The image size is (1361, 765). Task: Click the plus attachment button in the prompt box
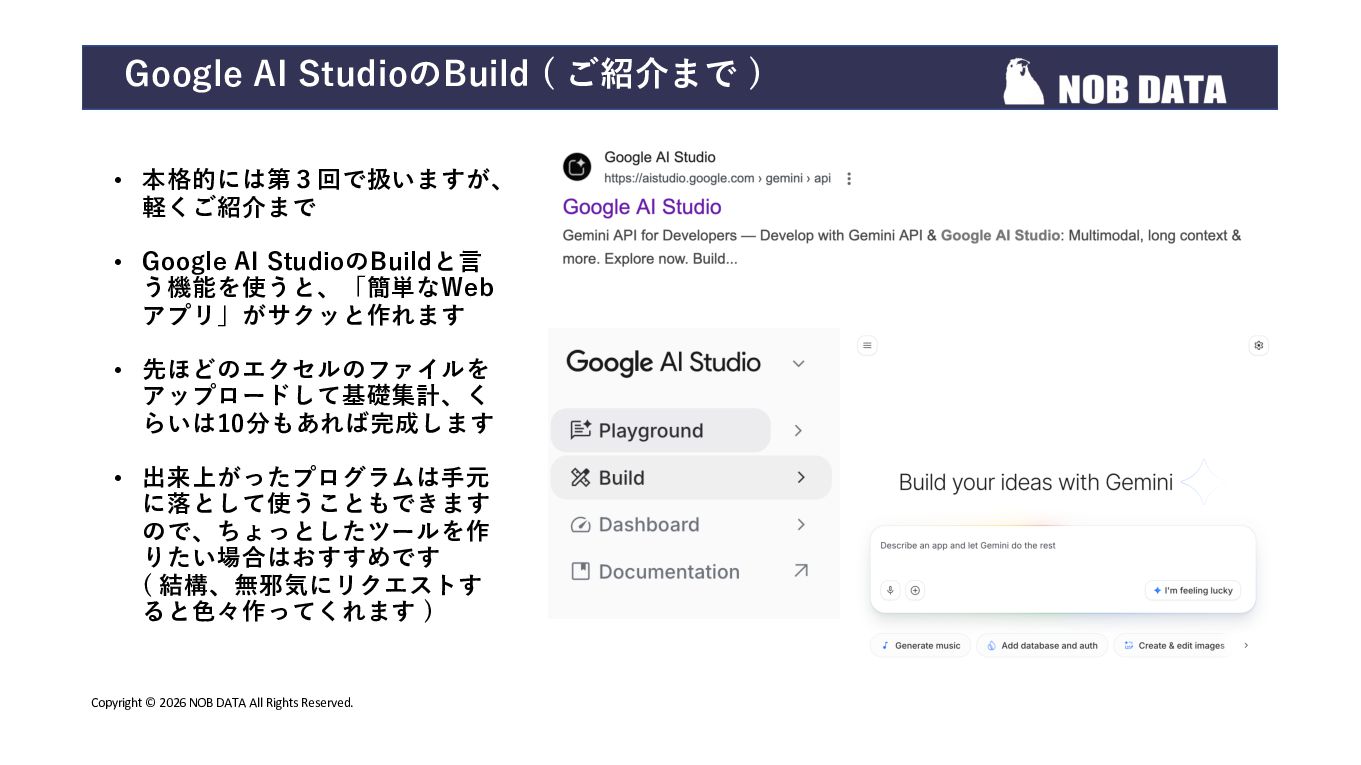(x=914, y=591)
